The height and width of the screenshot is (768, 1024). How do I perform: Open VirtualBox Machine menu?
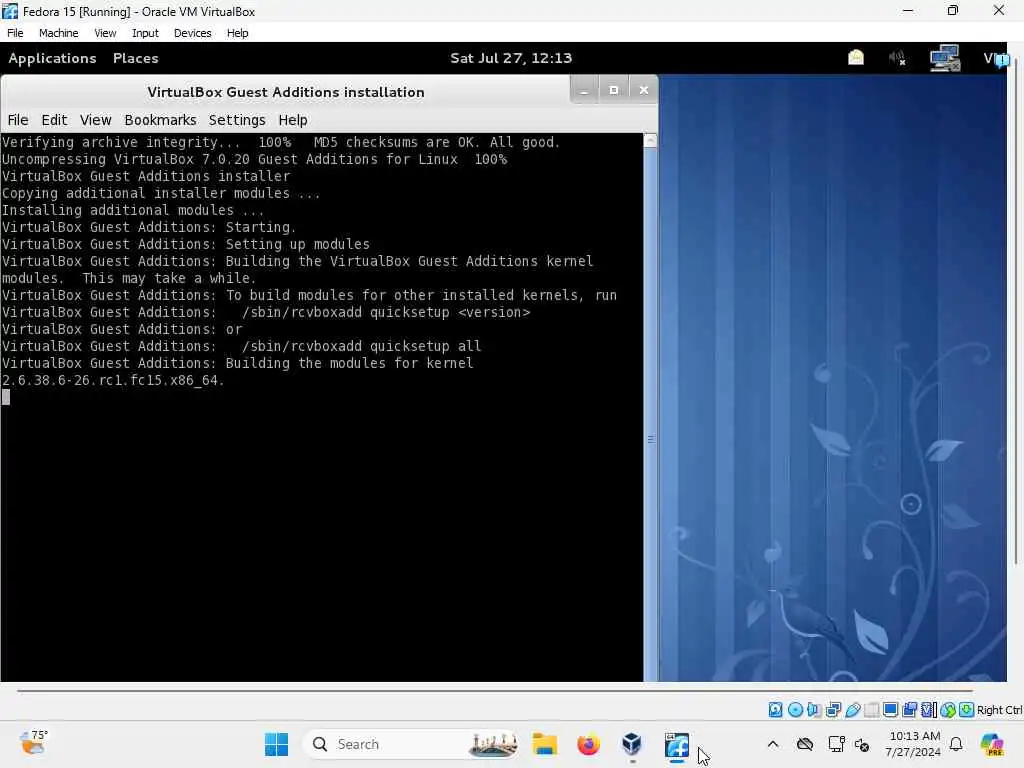[x=58, y=33]
